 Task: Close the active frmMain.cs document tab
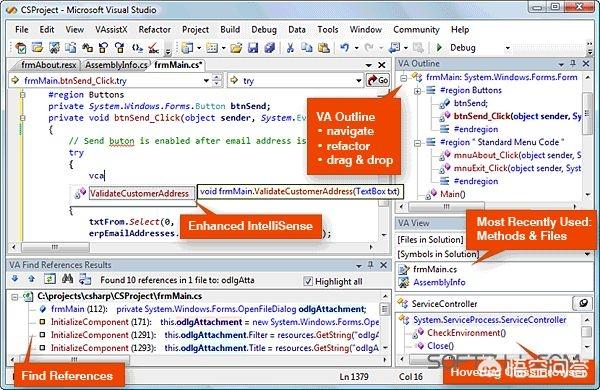coord(382,65)
